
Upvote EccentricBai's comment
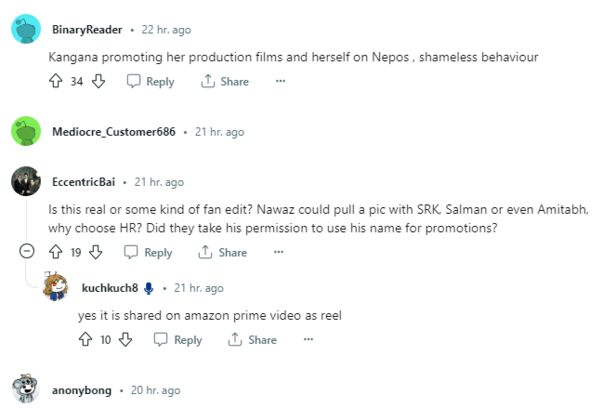tap(55, 253)
